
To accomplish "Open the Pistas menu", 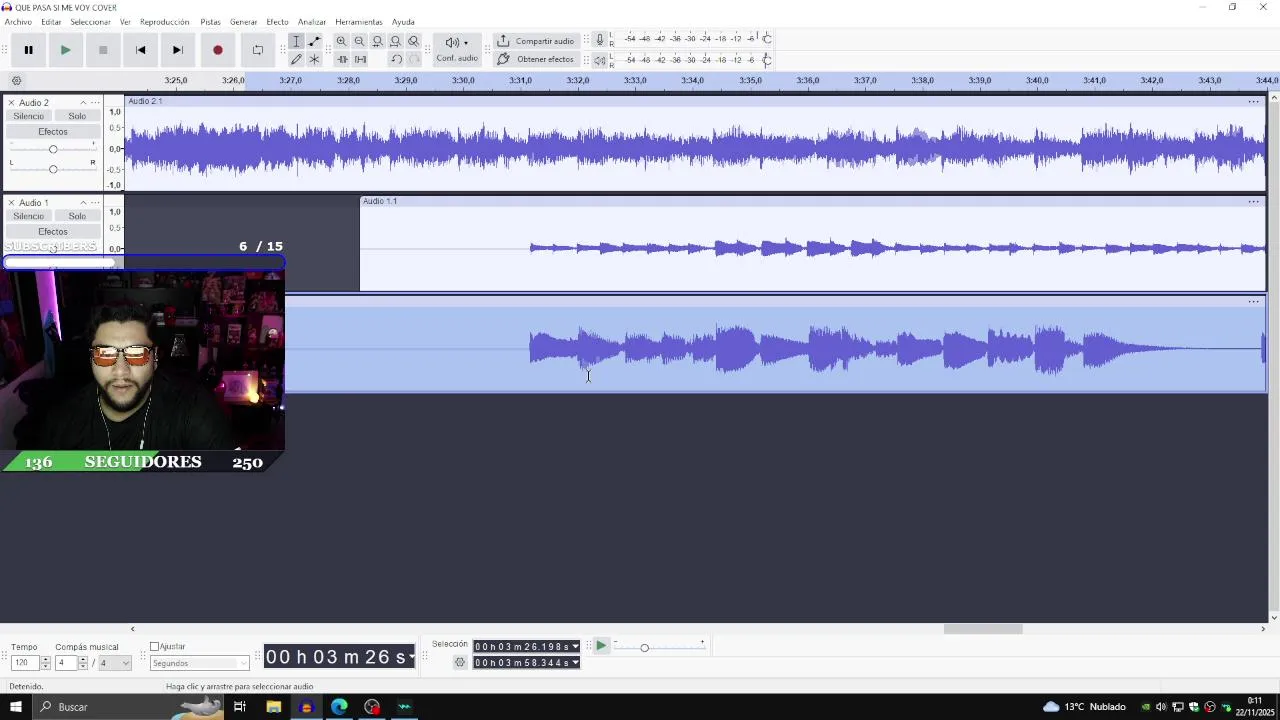I will click(x=210, y=22).
